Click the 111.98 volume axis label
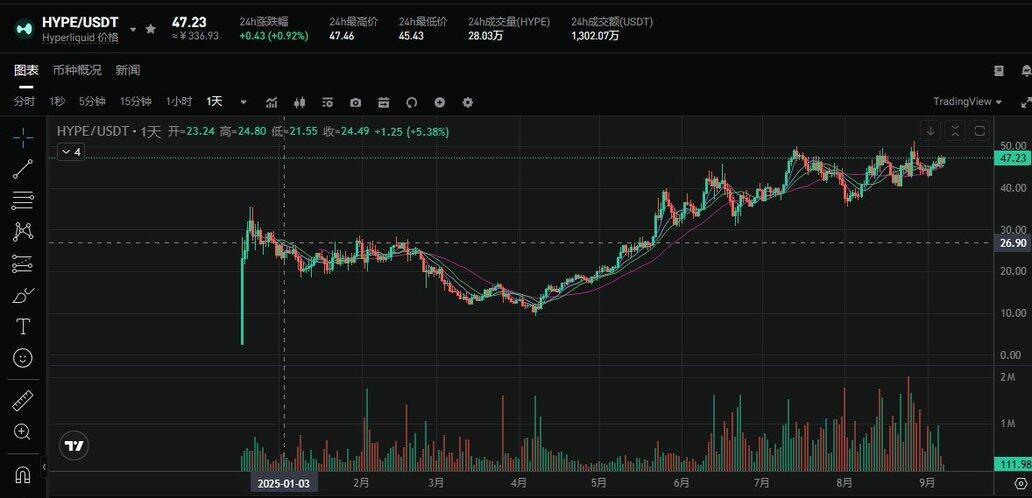Screen dimensions: 1032x498 pyautogui.click(x=1012, y=464)
